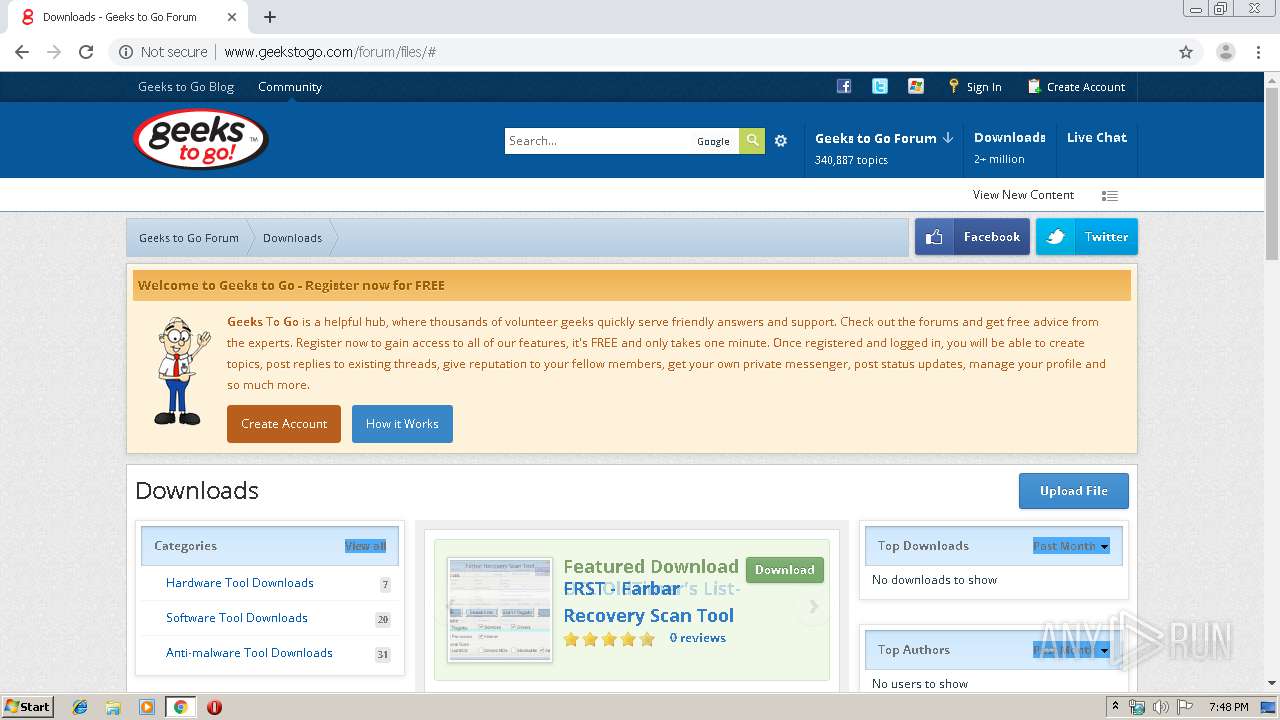Viewport: 1280px width, 720px height.
Task: Open View New Content link
Action: point(1023,195)
